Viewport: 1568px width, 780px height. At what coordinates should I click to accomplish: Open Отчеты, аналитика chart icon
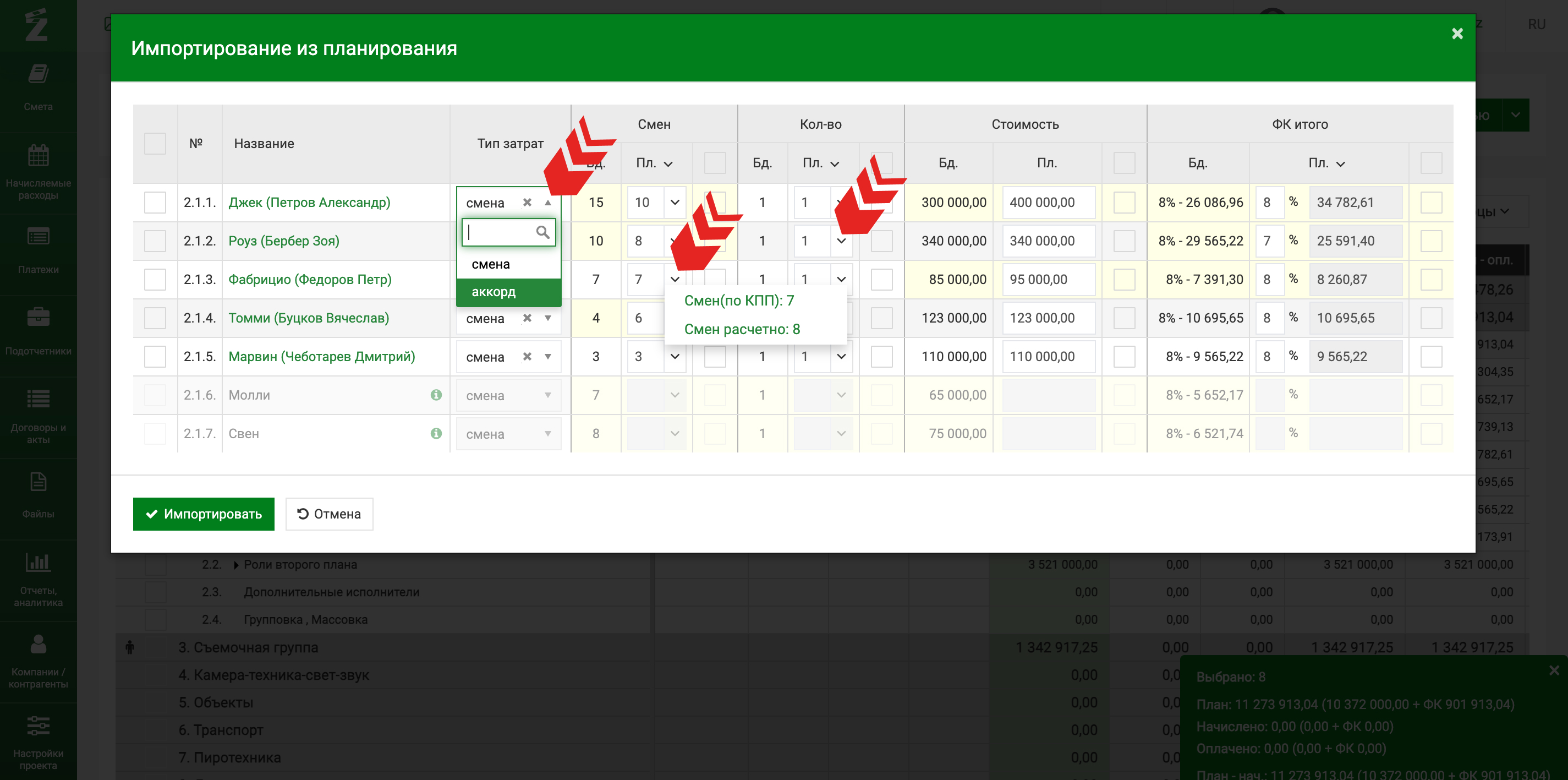(x=38, y=562)
